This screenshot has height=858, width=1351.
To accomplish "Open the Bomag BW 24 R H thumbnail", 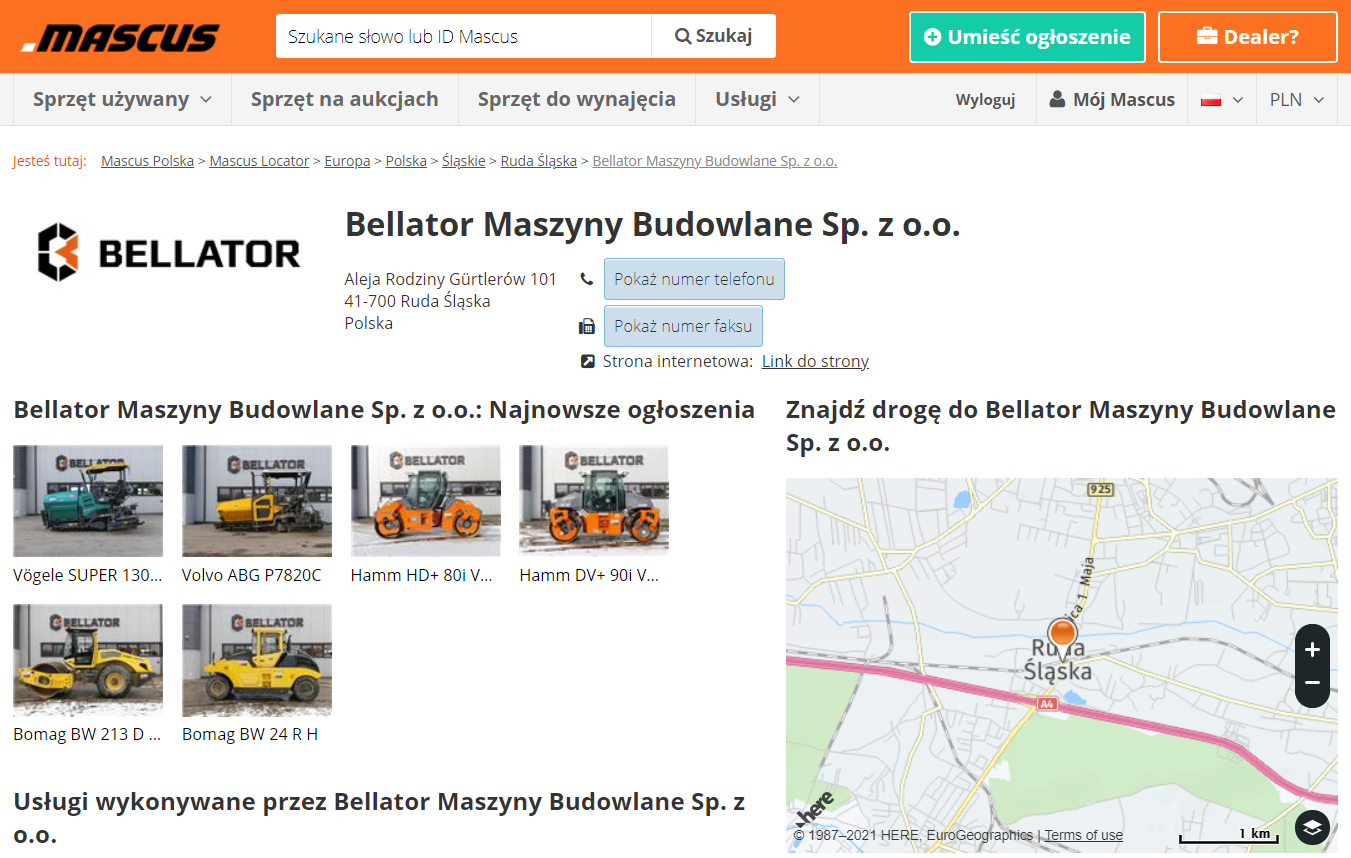I will click(x=257, y=660).
